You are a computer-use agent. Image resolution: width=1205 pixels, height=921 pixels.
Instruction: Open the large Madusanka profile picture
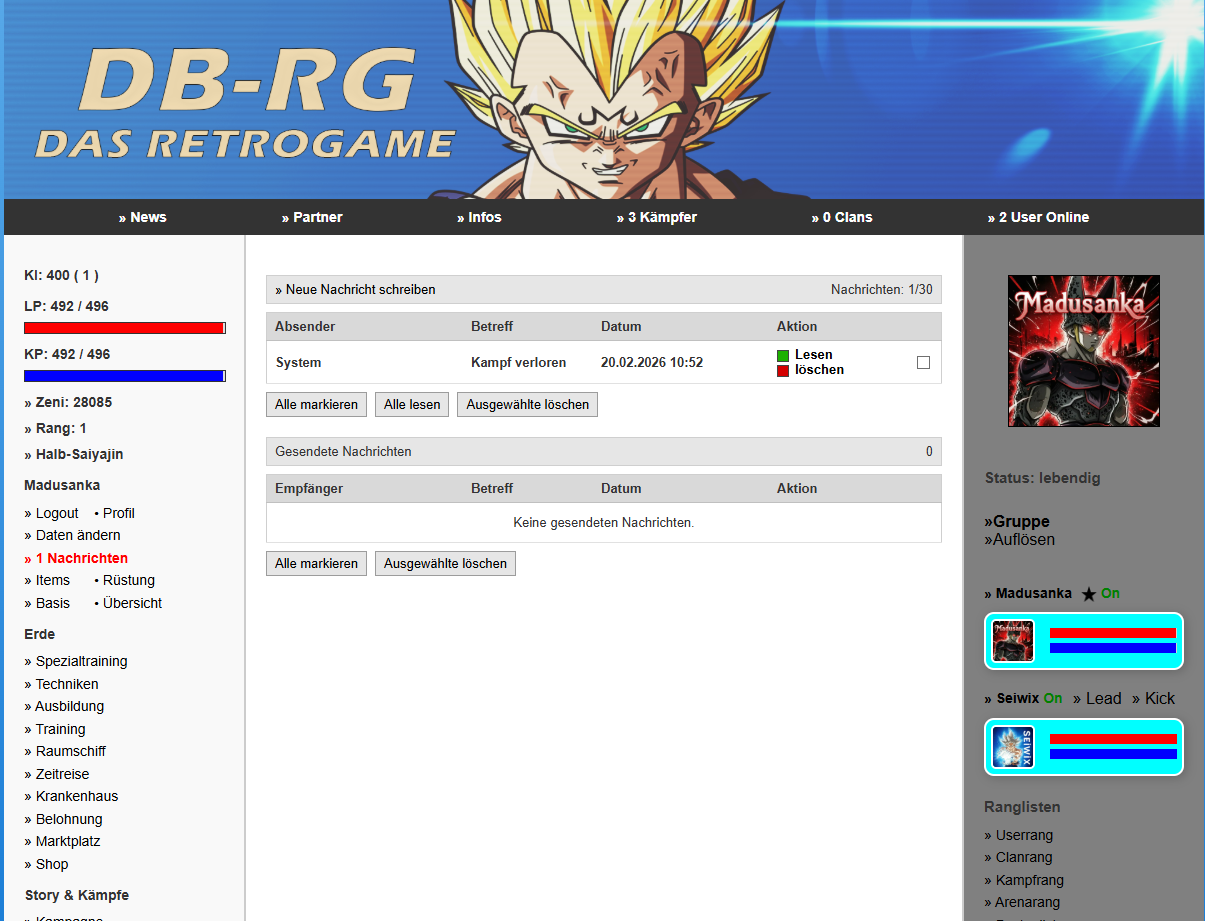click(x=1084, y=351)
